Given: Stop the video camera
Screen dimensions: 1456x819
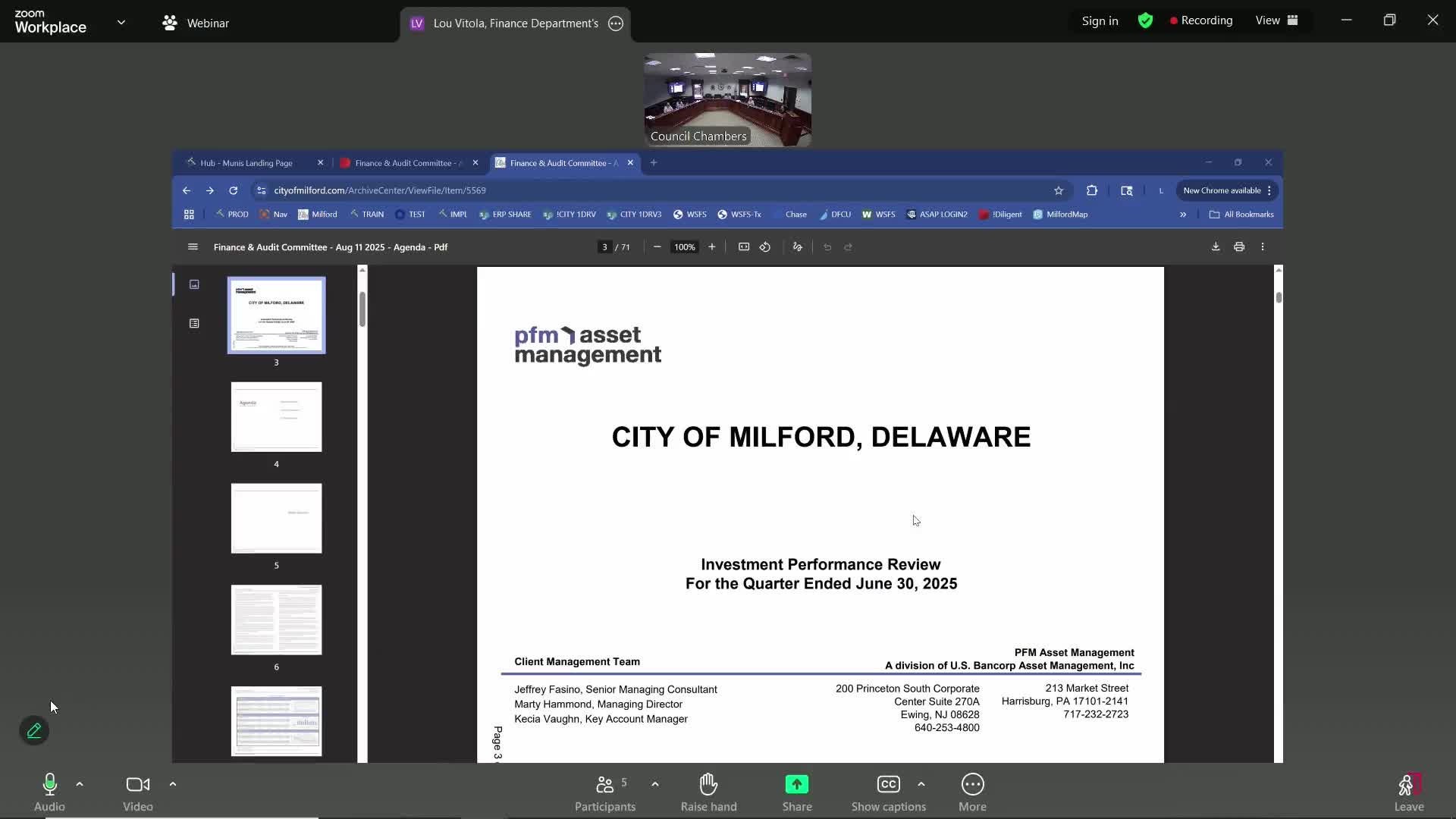Looking at the screenshot, I should 136,784.
